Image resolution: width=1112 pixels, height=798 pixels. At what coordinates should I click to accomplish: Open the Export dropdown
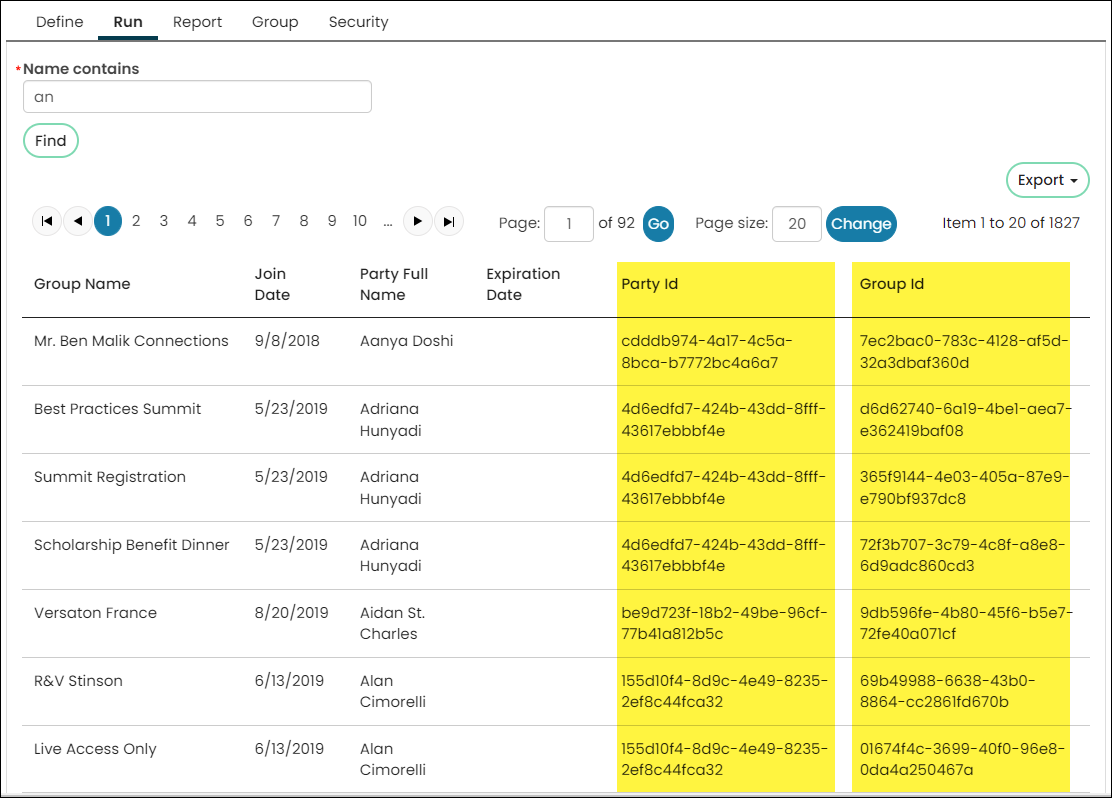(x=1047, y=180)
